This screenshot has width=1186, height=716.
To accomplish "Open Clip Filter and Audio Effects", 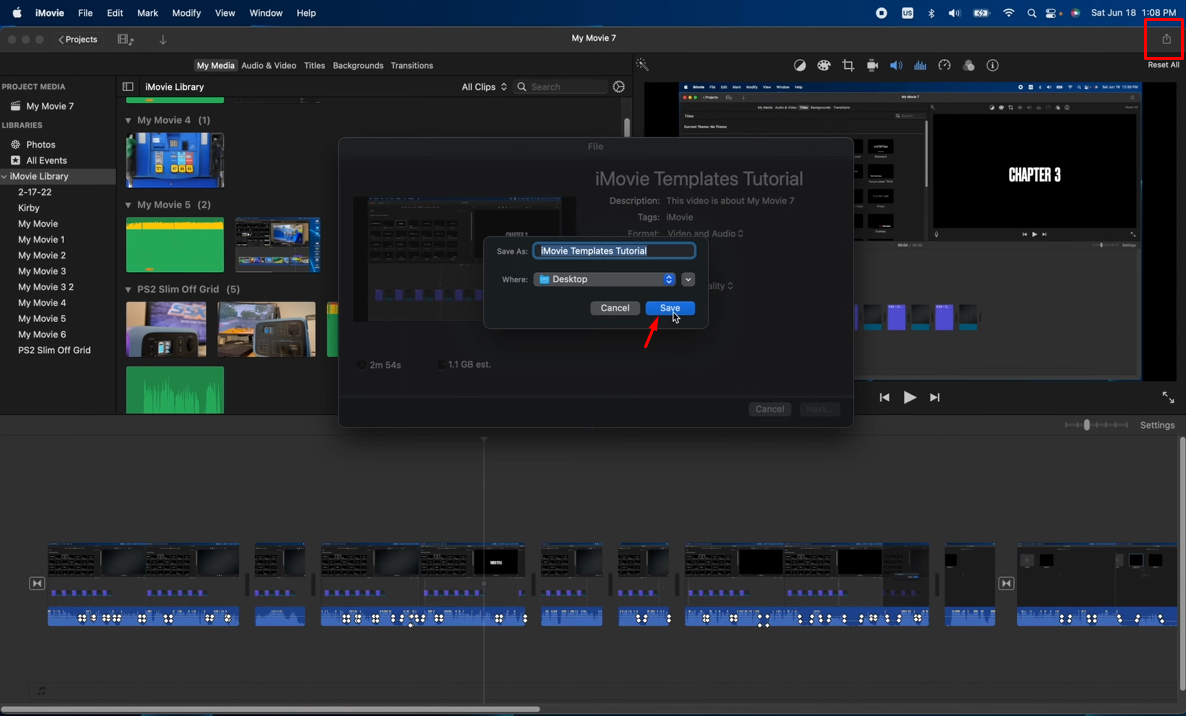I will pyautogui.click(x=968, y=66).
